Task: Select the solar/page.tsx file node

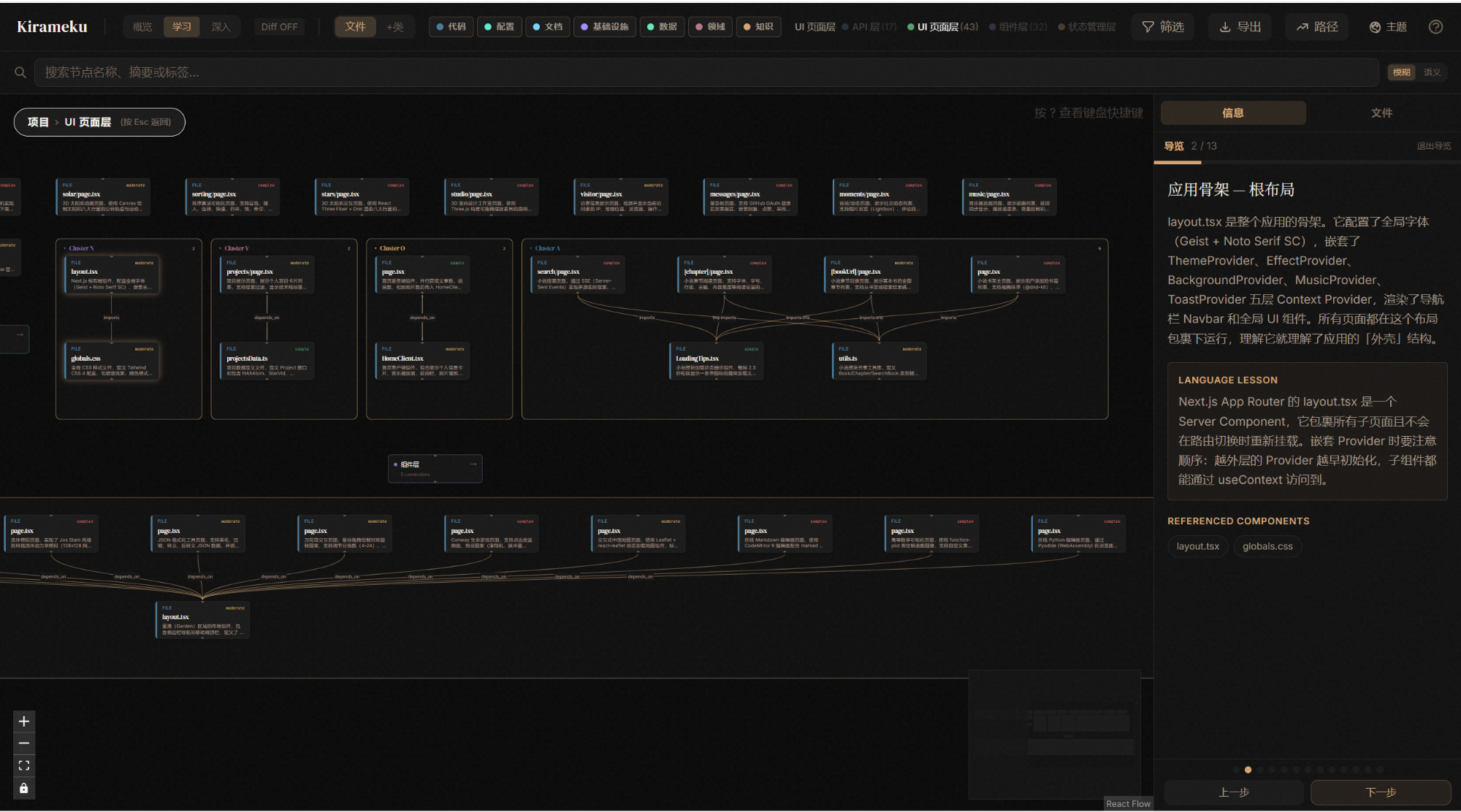Action: point(103,197)
